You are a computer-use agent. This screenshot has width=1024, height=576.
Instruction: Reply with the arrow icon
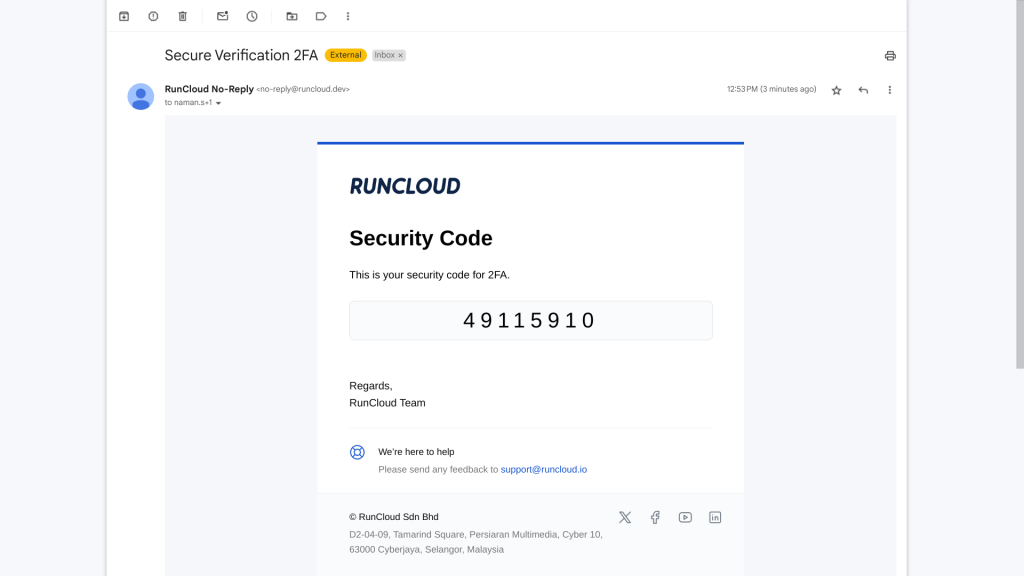tap(863, 90)
